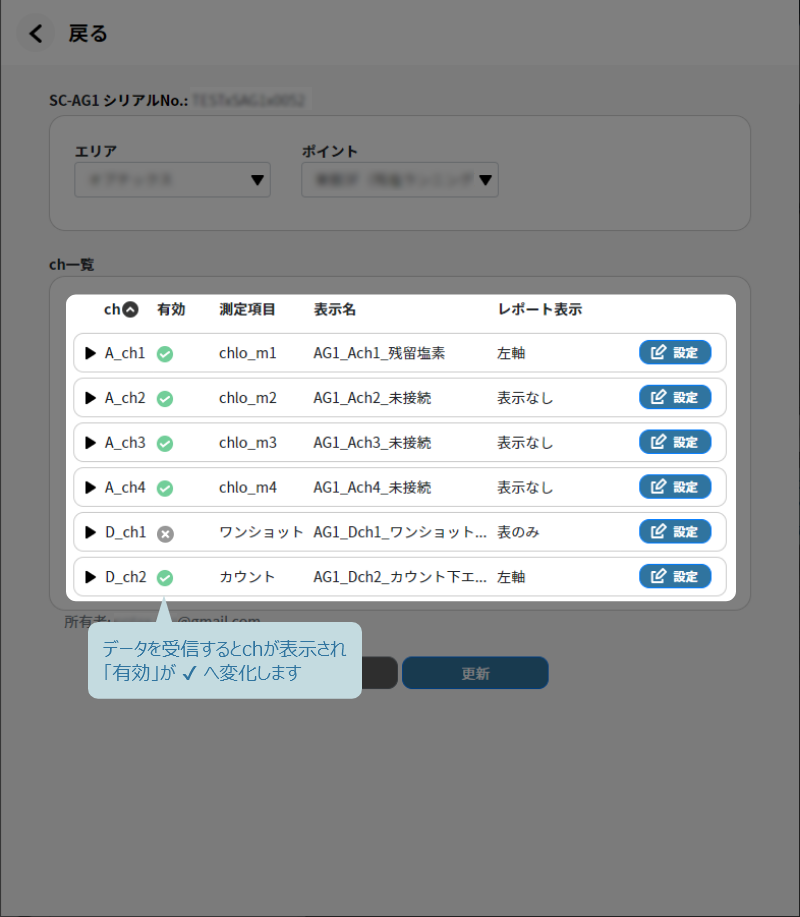This screenshot has width=800, height=917.
Task: Select the 有効 column header
Action: [x=171, y=309]
